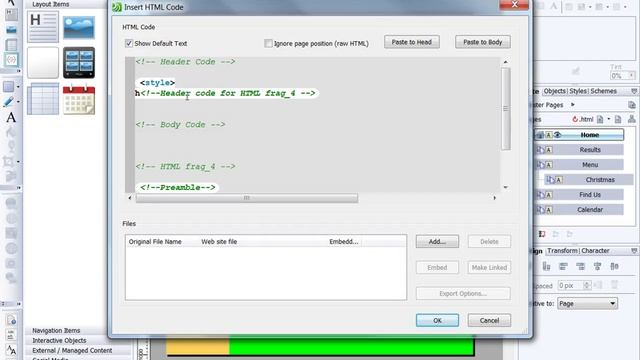Click the .html add page icon
The height and width of the screenshot is (360, 640).
click(x=600, y=119)
